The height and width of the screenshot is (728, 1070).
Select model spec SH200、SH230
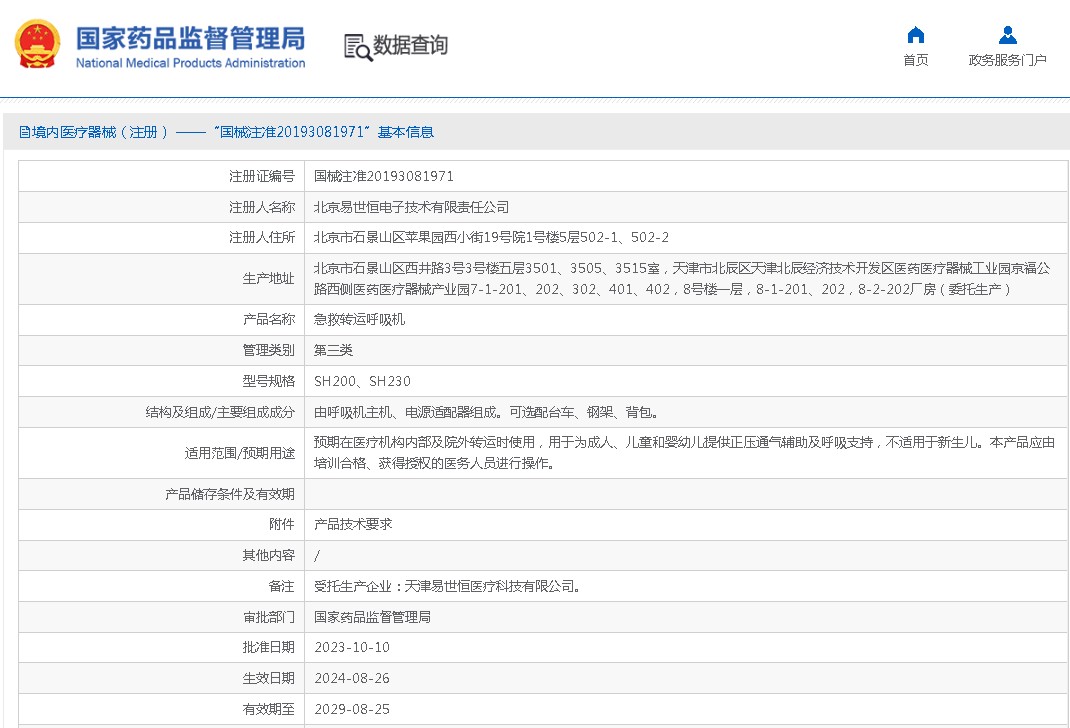(362, 381)
